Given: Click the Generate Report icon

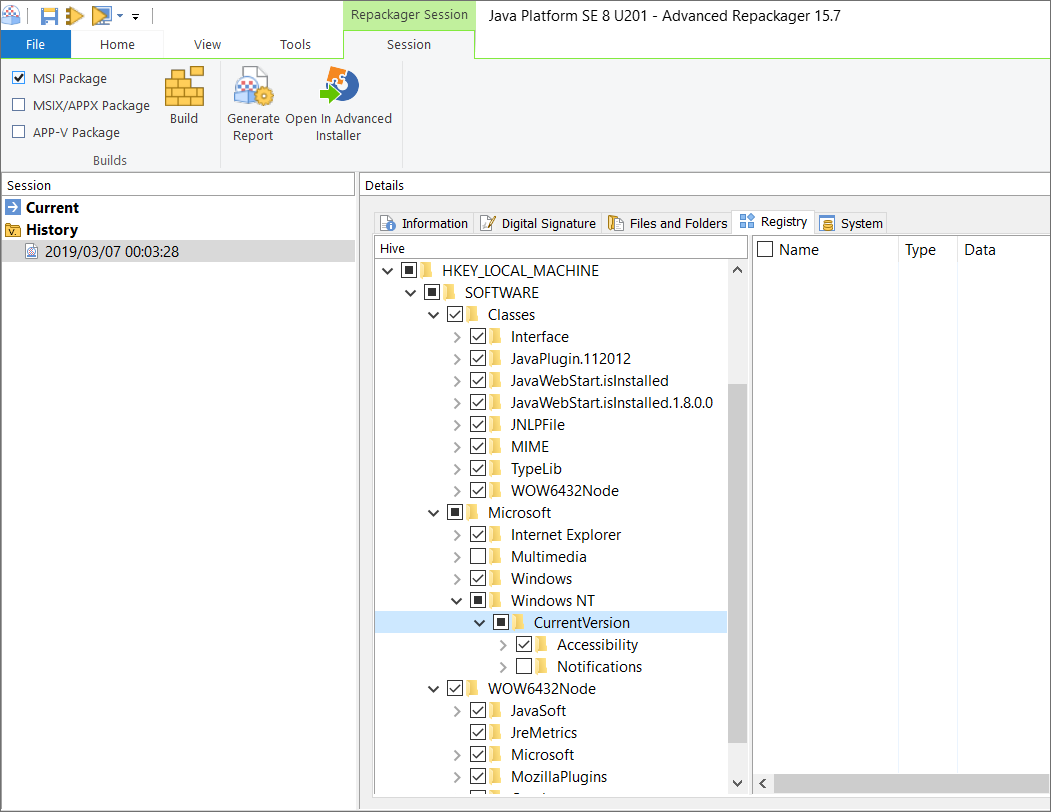Looking at the screenshot, I should pos(253,86).
